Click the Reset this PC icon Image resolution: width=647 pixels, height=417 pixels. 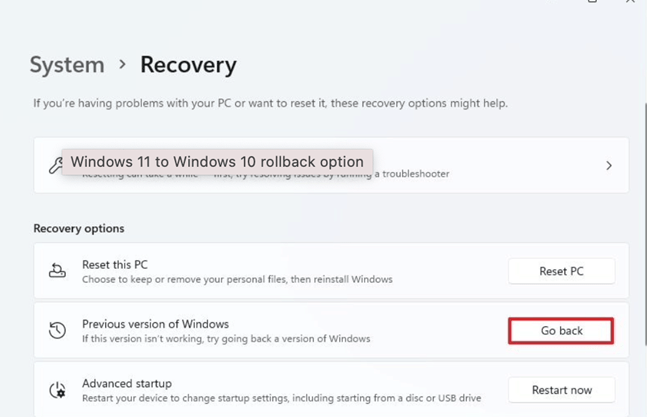tap(57, 271)
